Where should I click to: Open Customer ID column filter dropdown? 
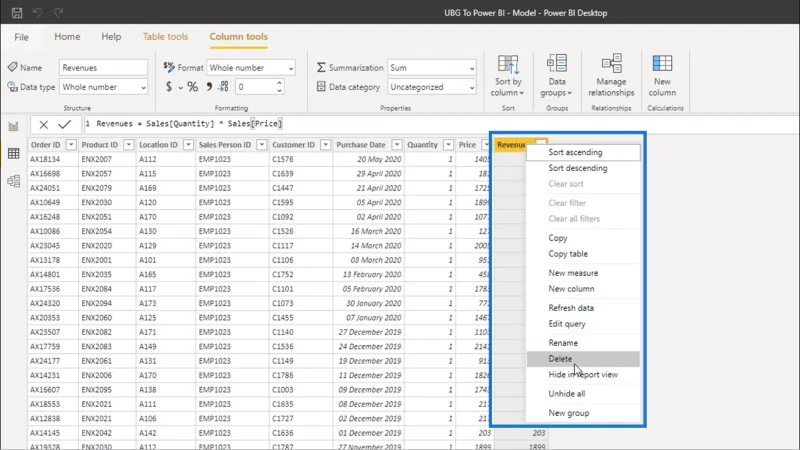(x=325, y=145)
